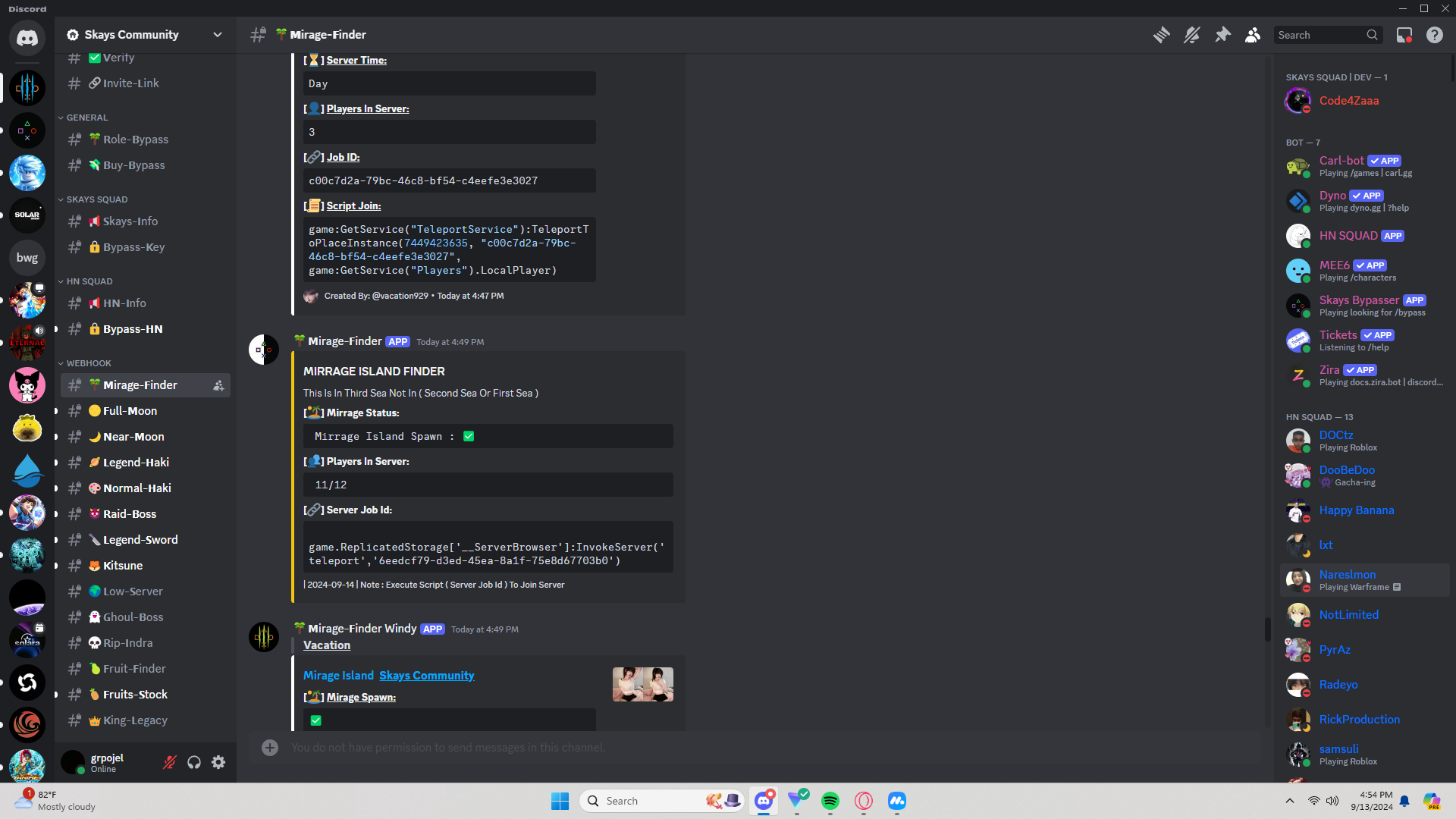Open MEE6 bot profile

[1365, 271]
